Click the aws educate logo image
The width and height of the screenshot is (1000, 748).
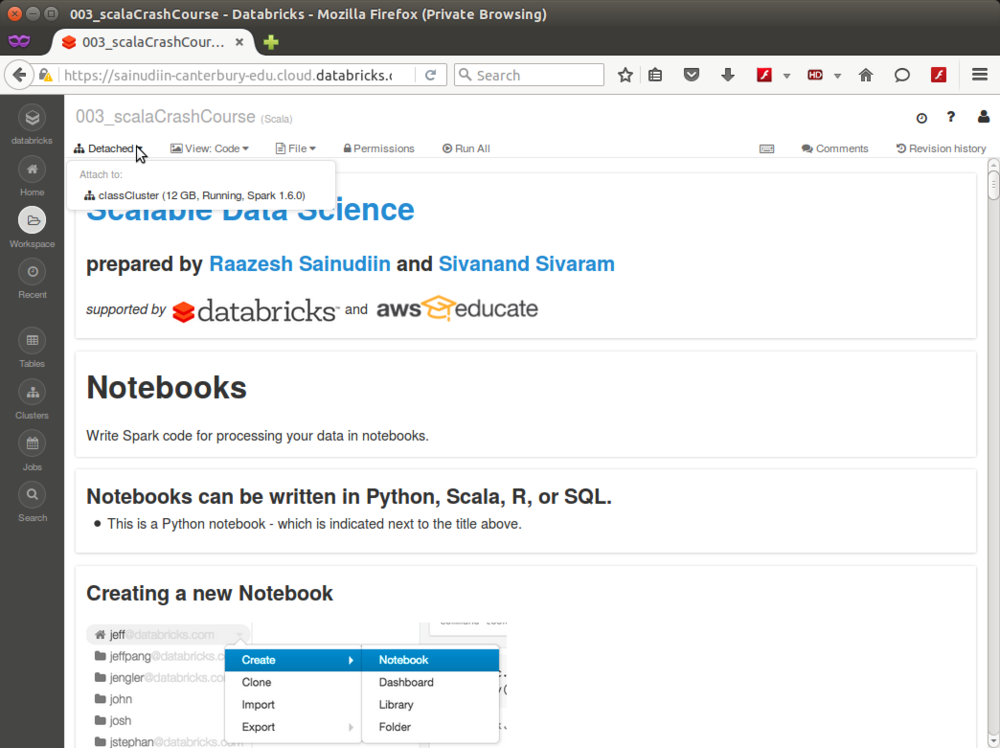(x=457, y=309)
